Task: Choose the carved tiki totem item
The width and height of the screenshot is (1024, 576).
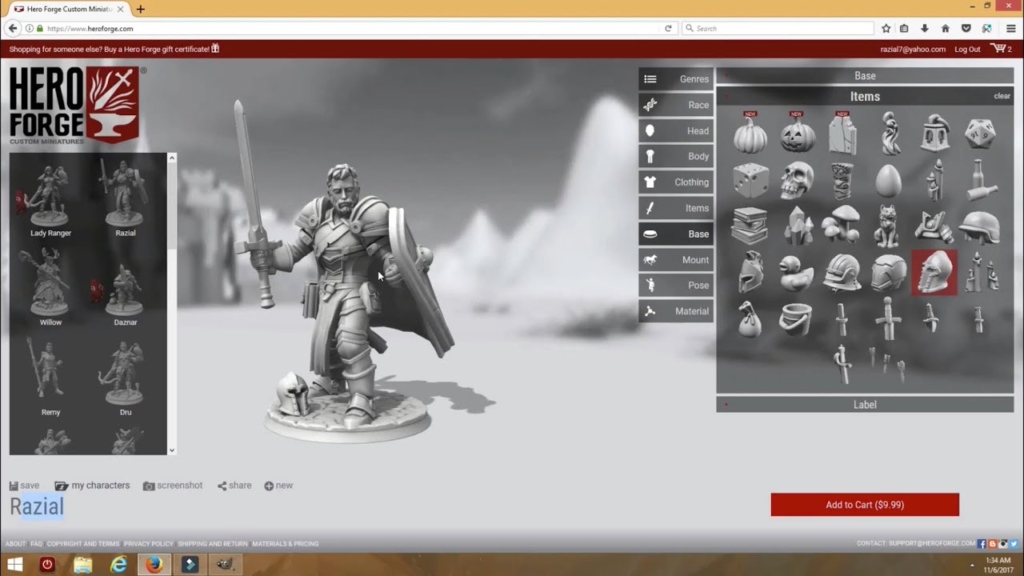Action: (842, 180)
